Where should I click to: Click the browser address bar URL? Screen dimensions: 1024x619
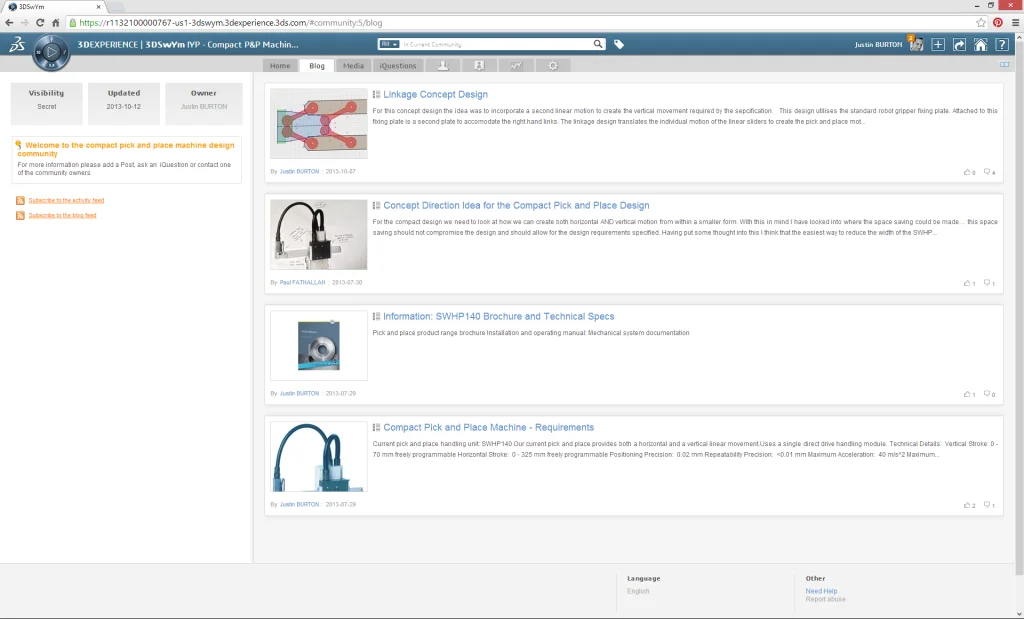231,22
